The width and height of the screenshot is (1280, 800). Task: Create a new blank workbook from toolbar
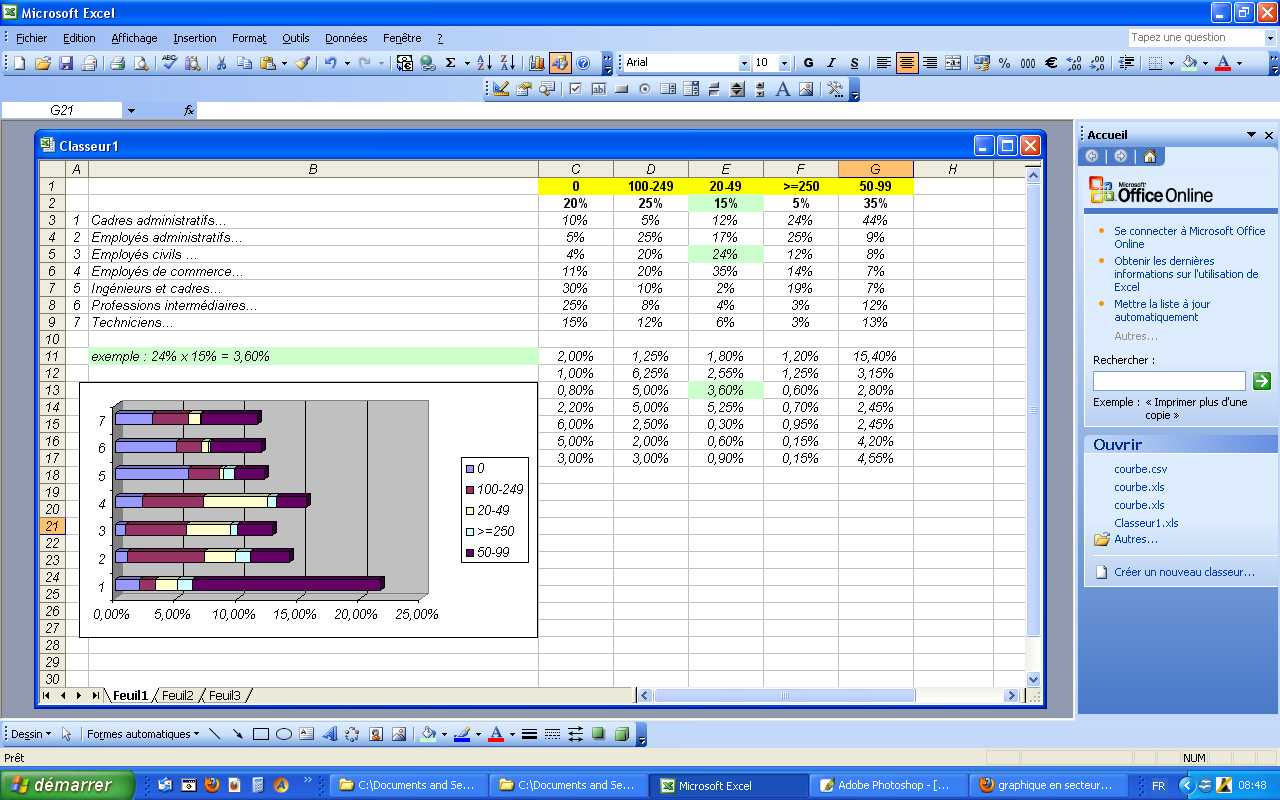[19, 63]
